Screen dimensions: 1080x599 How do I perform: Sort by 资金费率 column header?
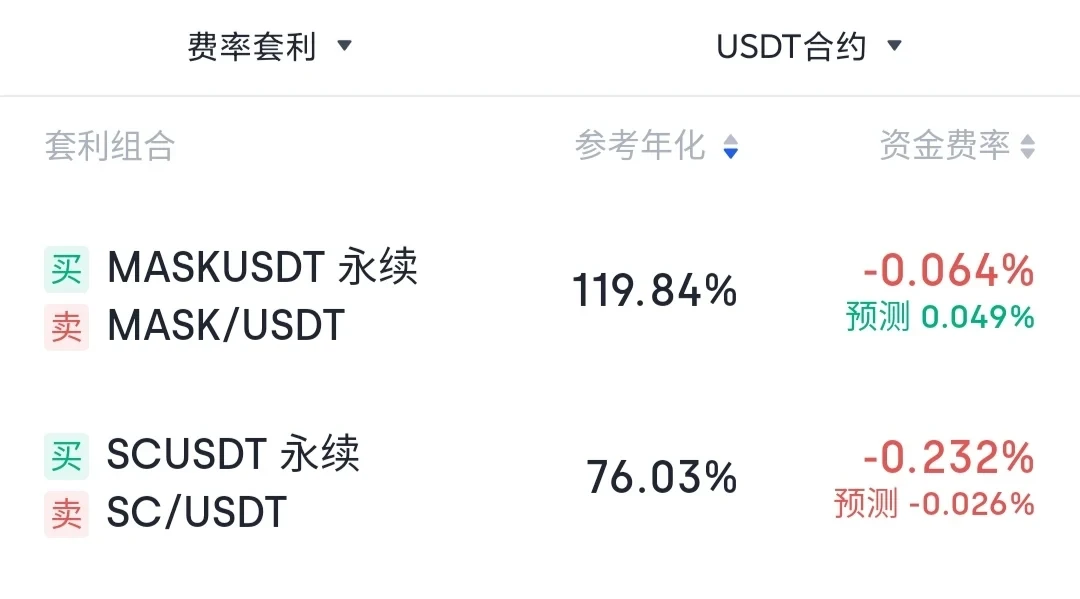(945, 146)
